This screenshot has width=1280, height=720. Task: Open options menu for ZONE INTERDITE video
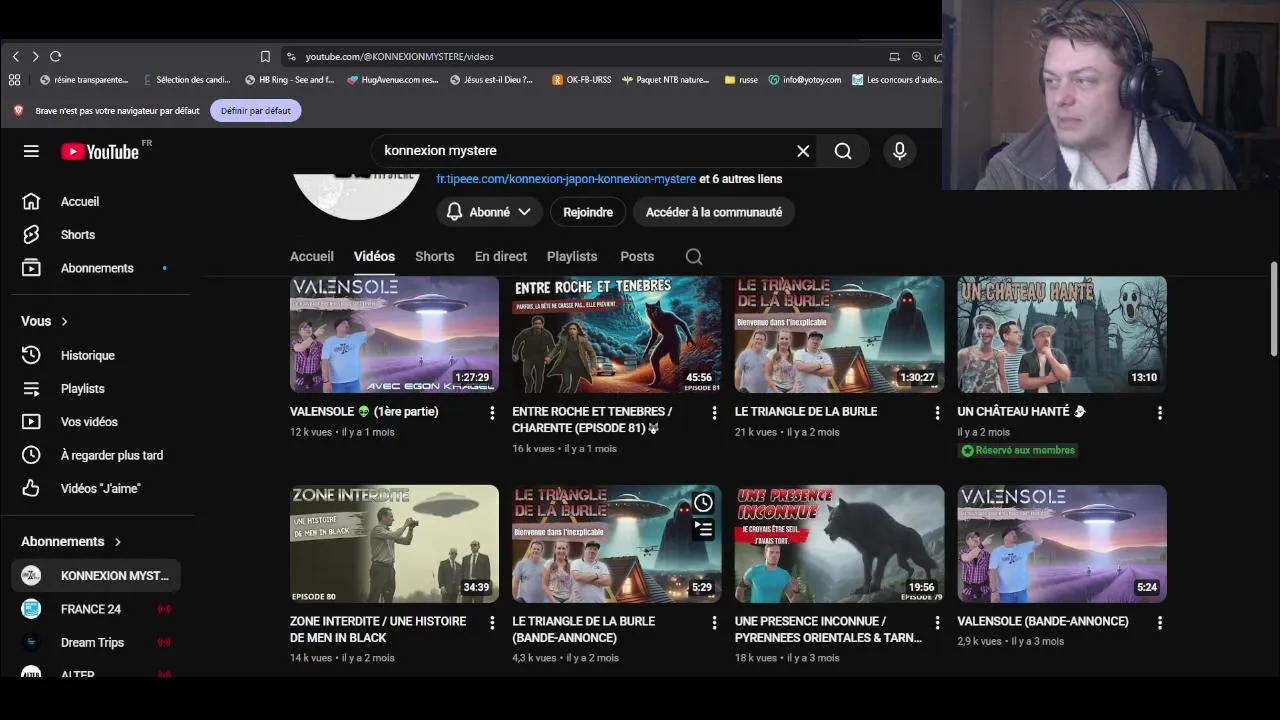coord(492,623)
